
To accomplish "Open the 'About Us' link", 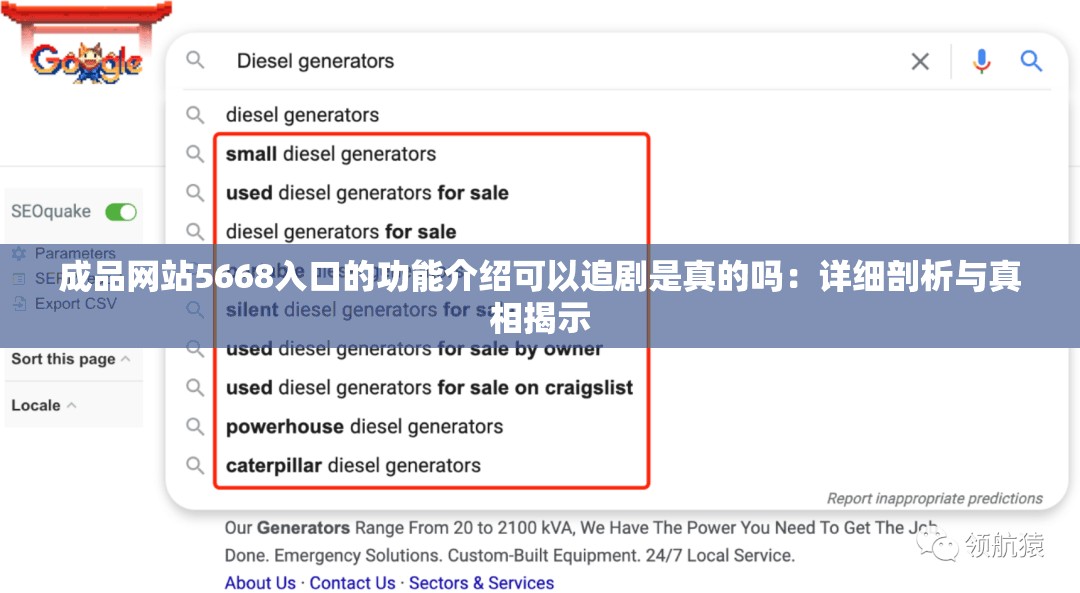I will (x=259, y=582).
